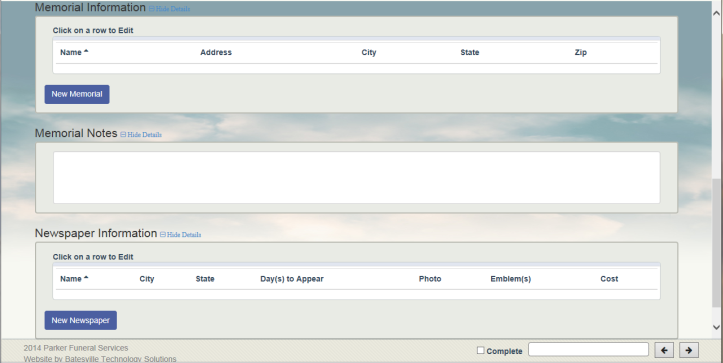Click the New Memorial button

(x=77, y=94)
